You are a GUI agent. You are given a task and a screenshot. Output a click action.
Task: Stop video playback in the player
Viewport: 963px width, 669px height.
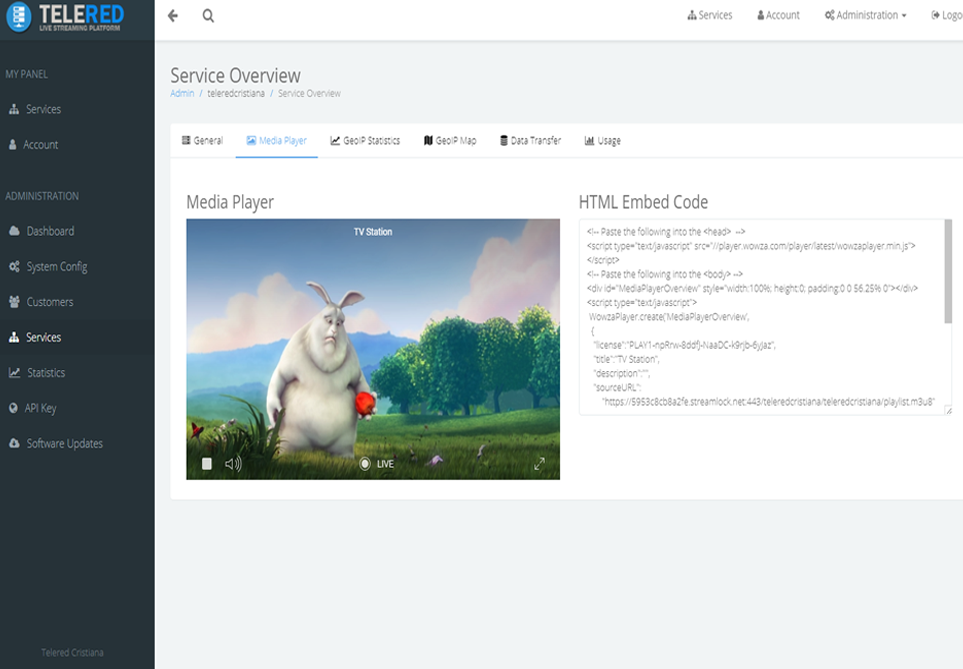[x=207, y=464]
